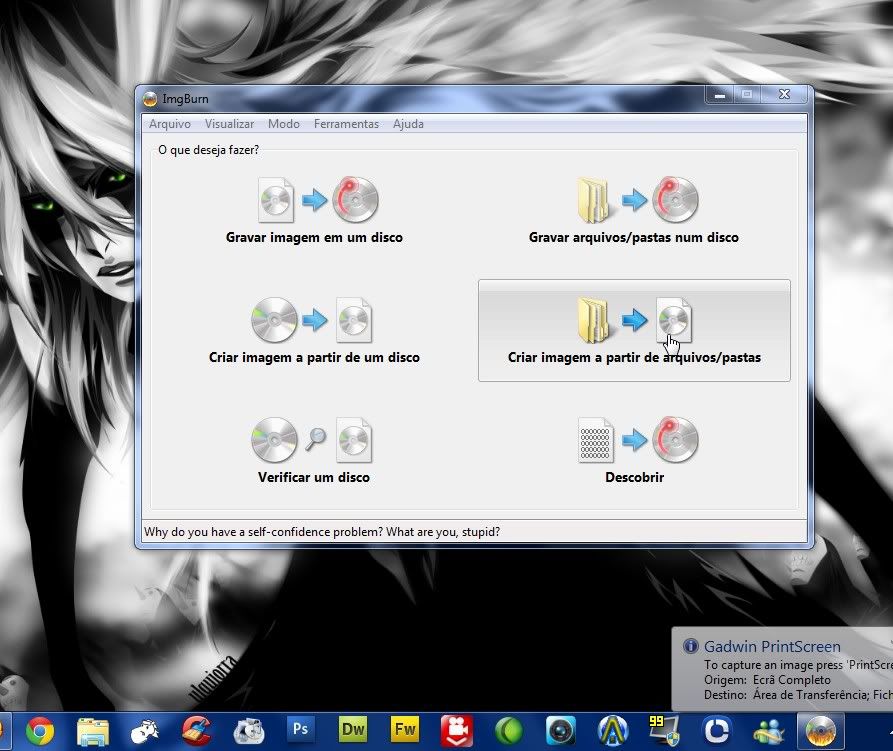Open the Visualizar menu
The image size is (893, 751).
pyautogui.click(x=229, y=124)
